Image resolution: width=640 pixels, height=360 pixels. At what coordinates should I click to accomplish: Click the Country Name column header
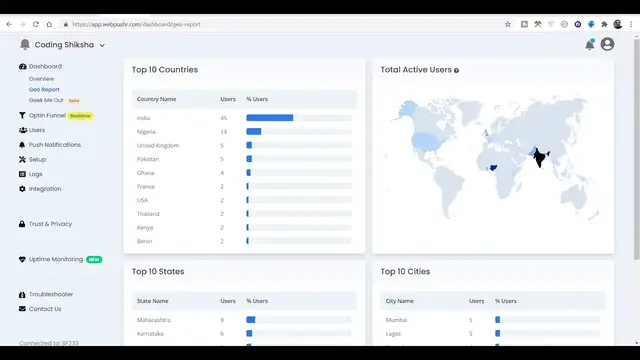click(156, 99)
